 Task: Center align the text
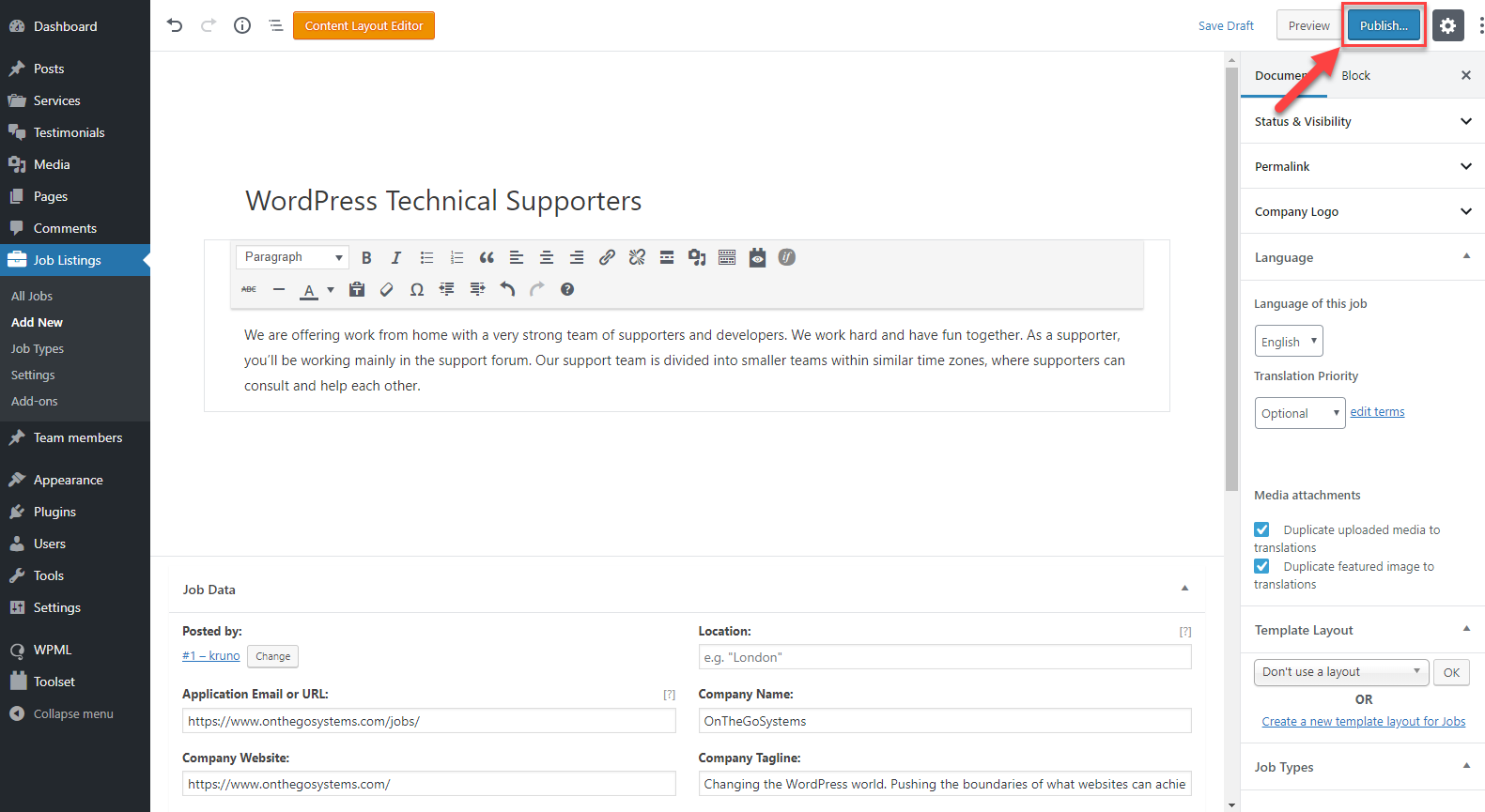(x=547, y=257)
